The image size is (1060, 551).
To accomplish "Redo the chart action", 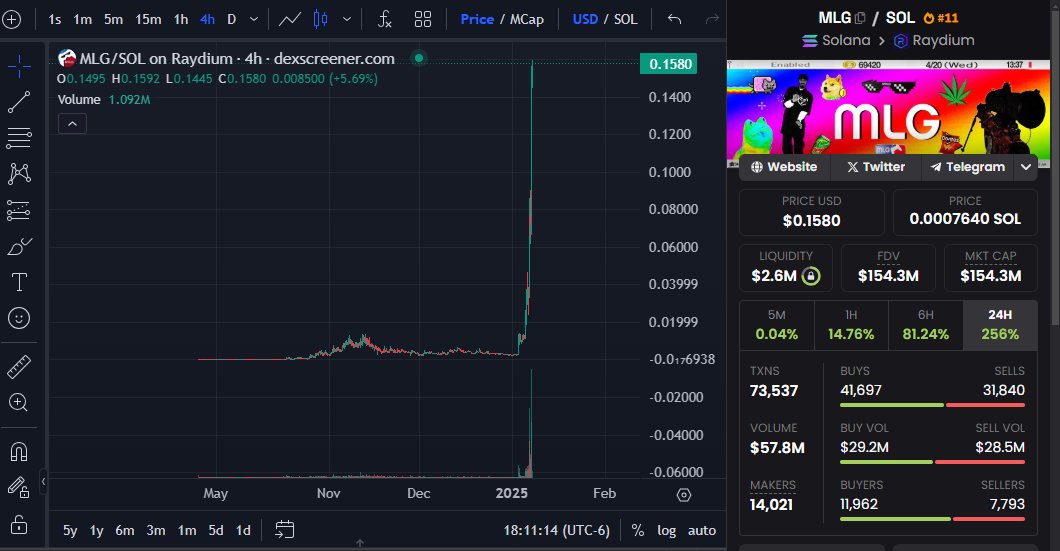I will 712,20.
